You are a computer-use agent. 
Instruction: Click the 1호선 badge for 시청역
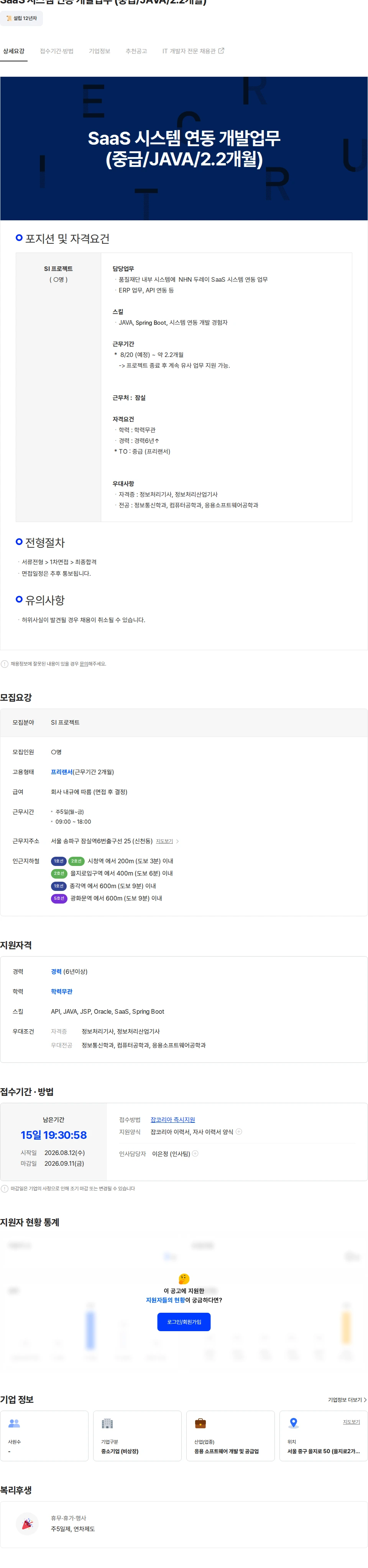tap(58, 861)
